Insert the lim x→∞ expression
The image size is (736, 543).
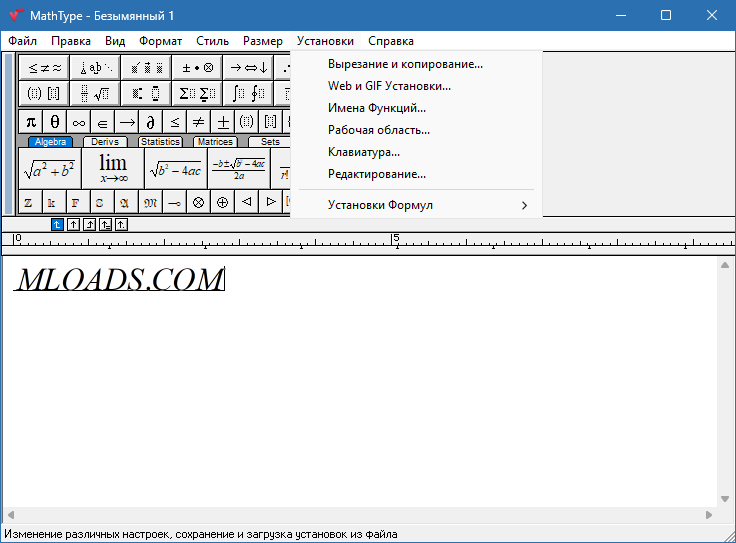[113, 168]
